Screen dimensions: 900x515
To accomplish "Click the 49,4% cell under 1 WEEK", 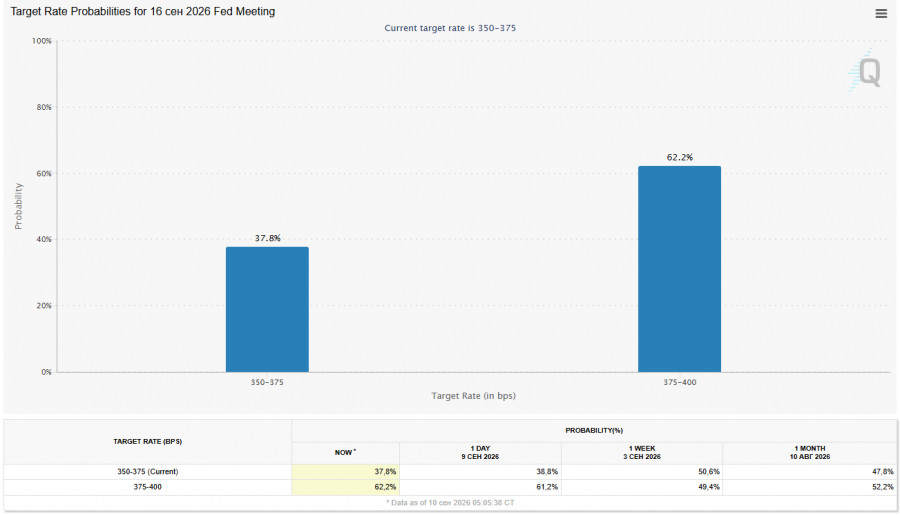I will (642, 487).
